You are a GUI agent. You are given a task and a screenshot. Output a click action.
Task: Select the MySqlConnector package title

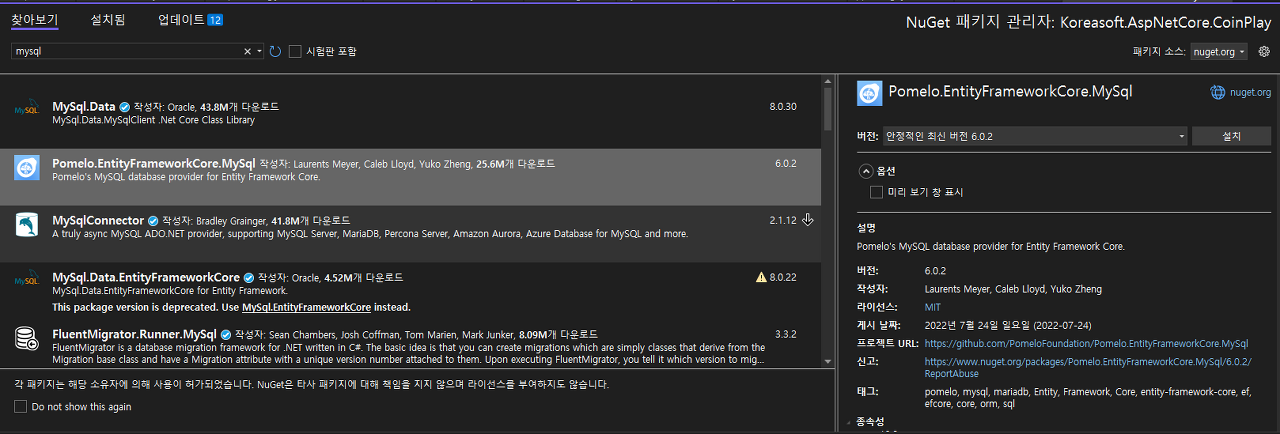(98, 220)
